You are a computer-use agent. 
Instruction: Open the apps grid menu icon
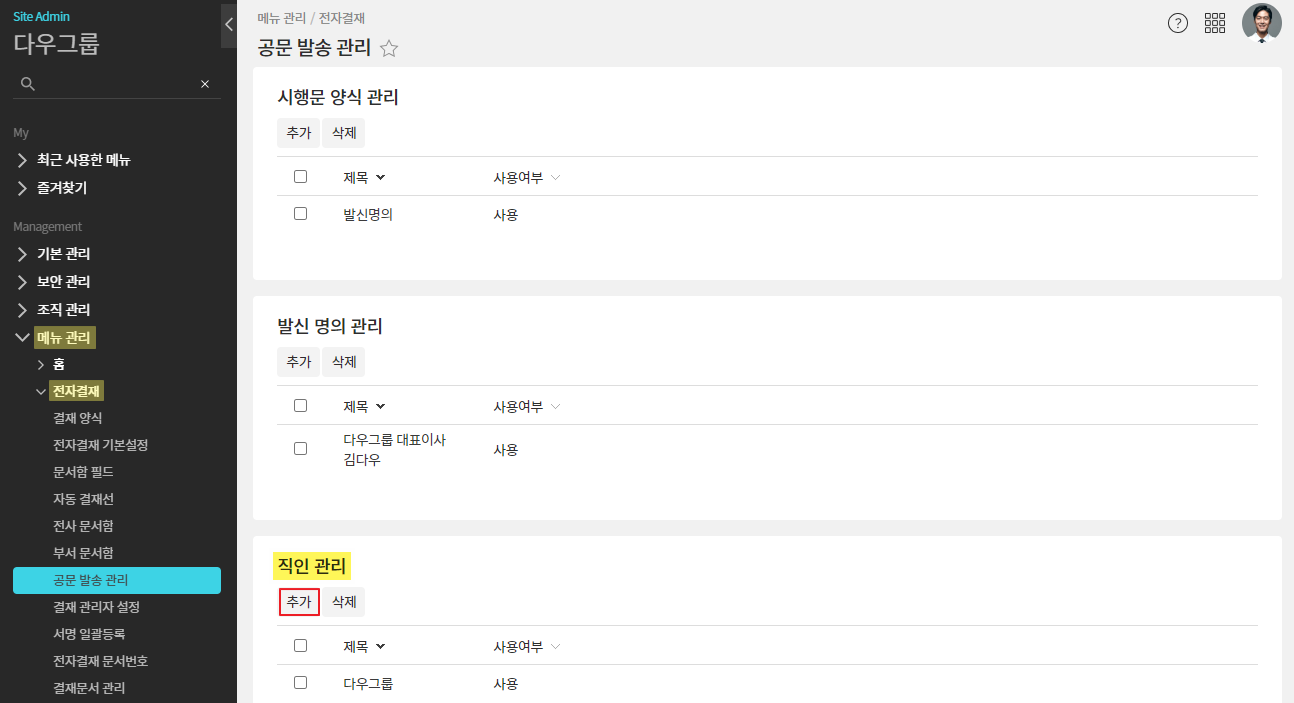(x=1215, y=24)
